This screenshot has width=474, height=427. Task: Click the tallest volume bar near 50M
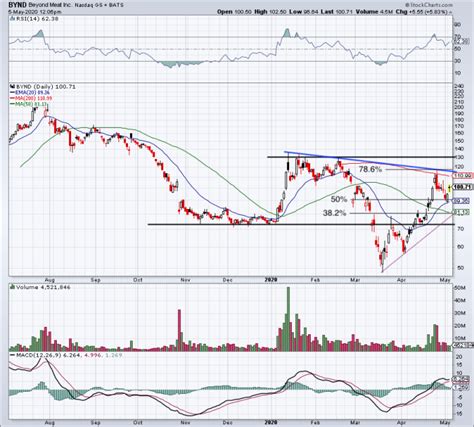[x=289, y=319]
